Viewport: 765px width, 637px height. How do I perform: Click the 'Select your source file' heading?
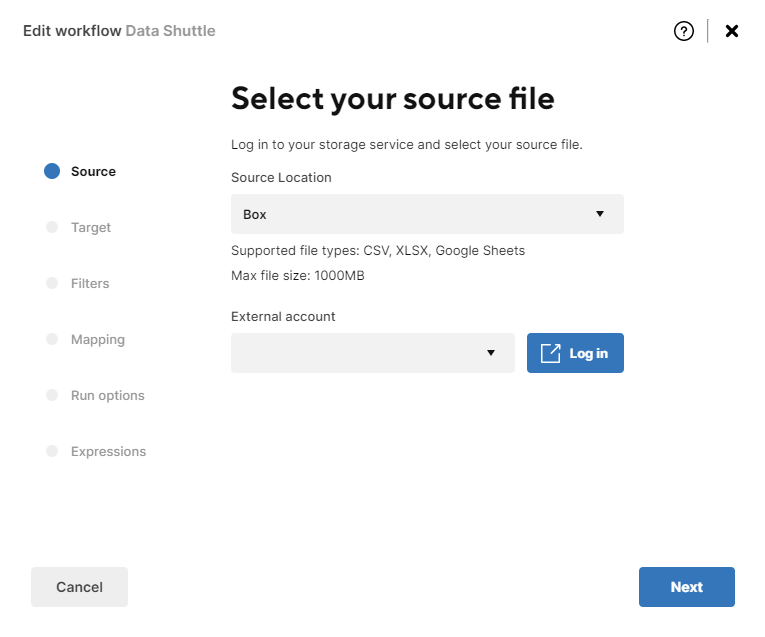coord(393,99)
